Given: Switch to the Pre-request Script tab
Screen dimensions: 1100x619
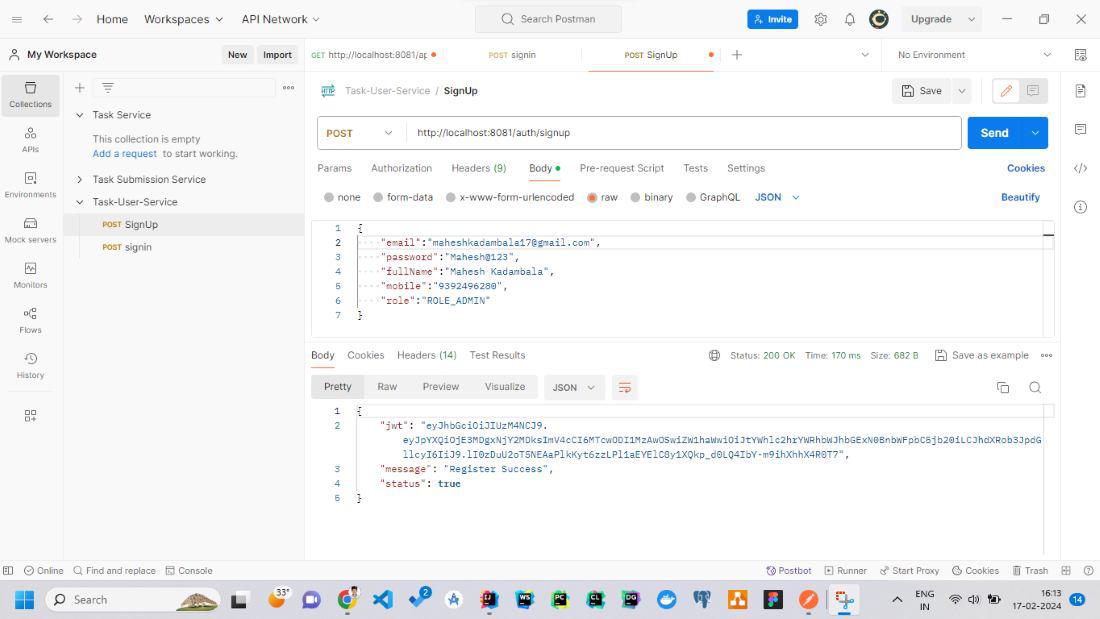Looking at the screenshot, I should 622,168.
